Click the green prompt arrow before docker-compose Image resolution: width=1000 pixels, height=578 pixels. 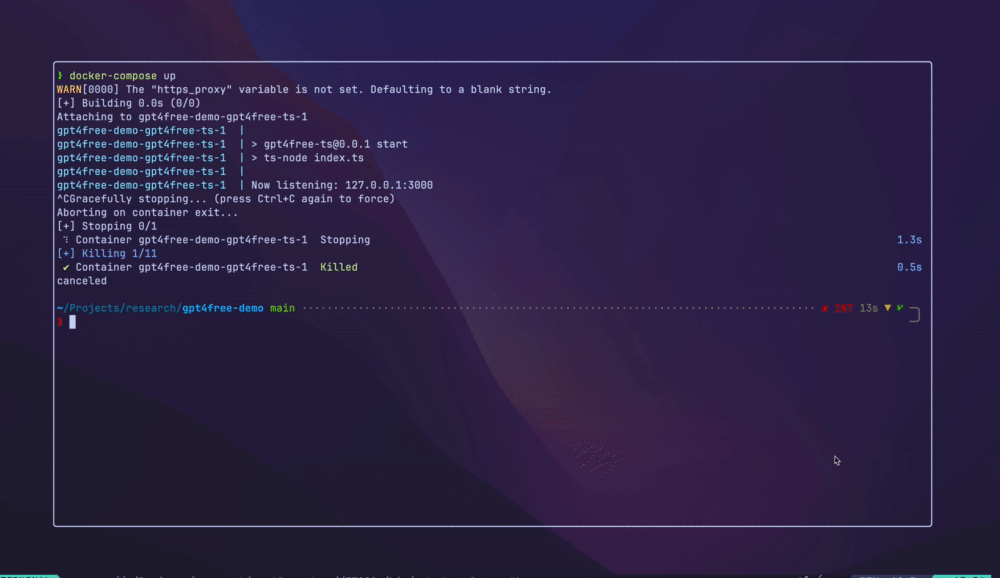[x=60, y=76]
